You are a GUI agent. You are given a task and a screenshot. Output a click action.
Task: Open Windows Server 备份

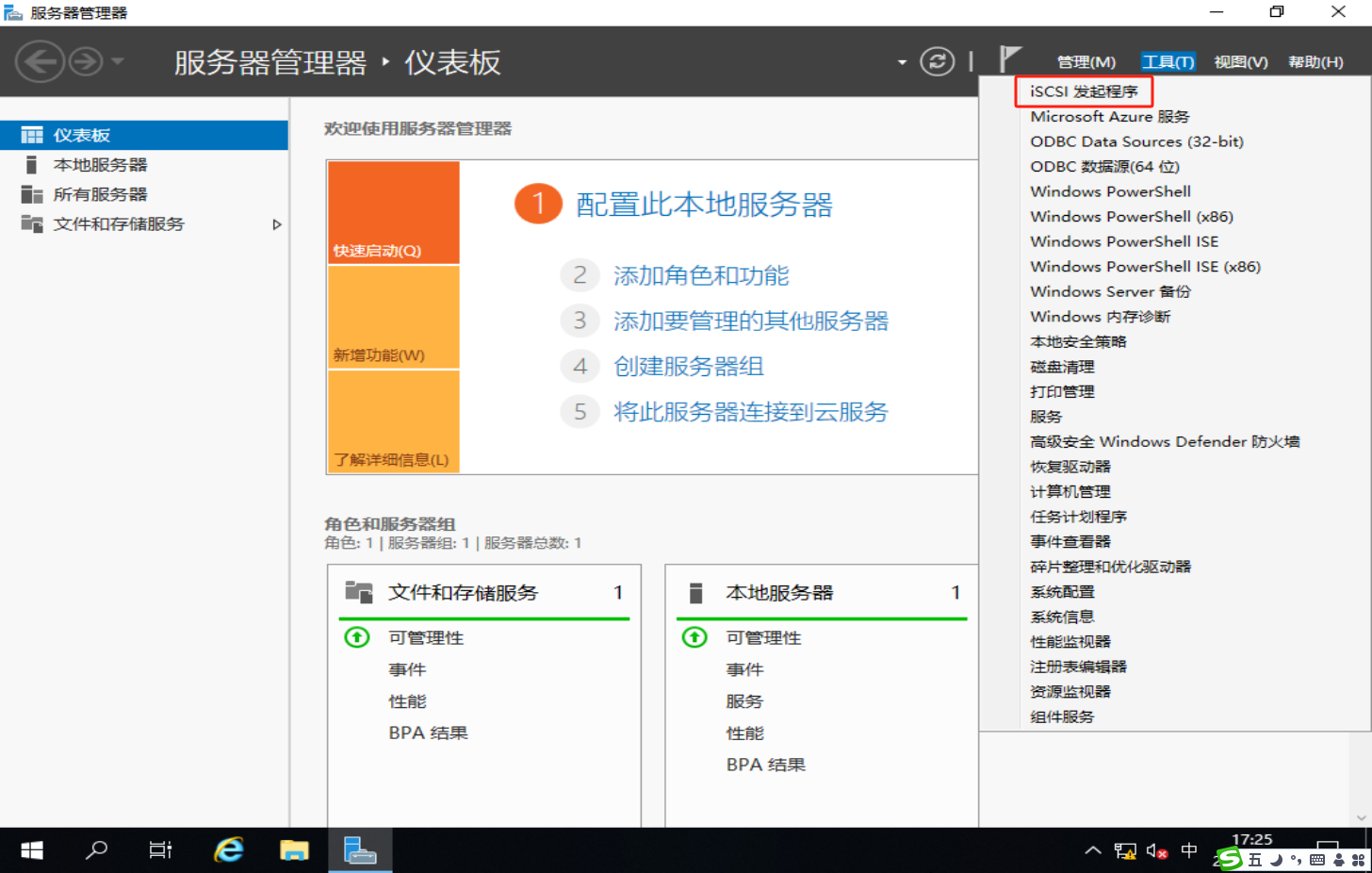click(x=1110, y=291)
